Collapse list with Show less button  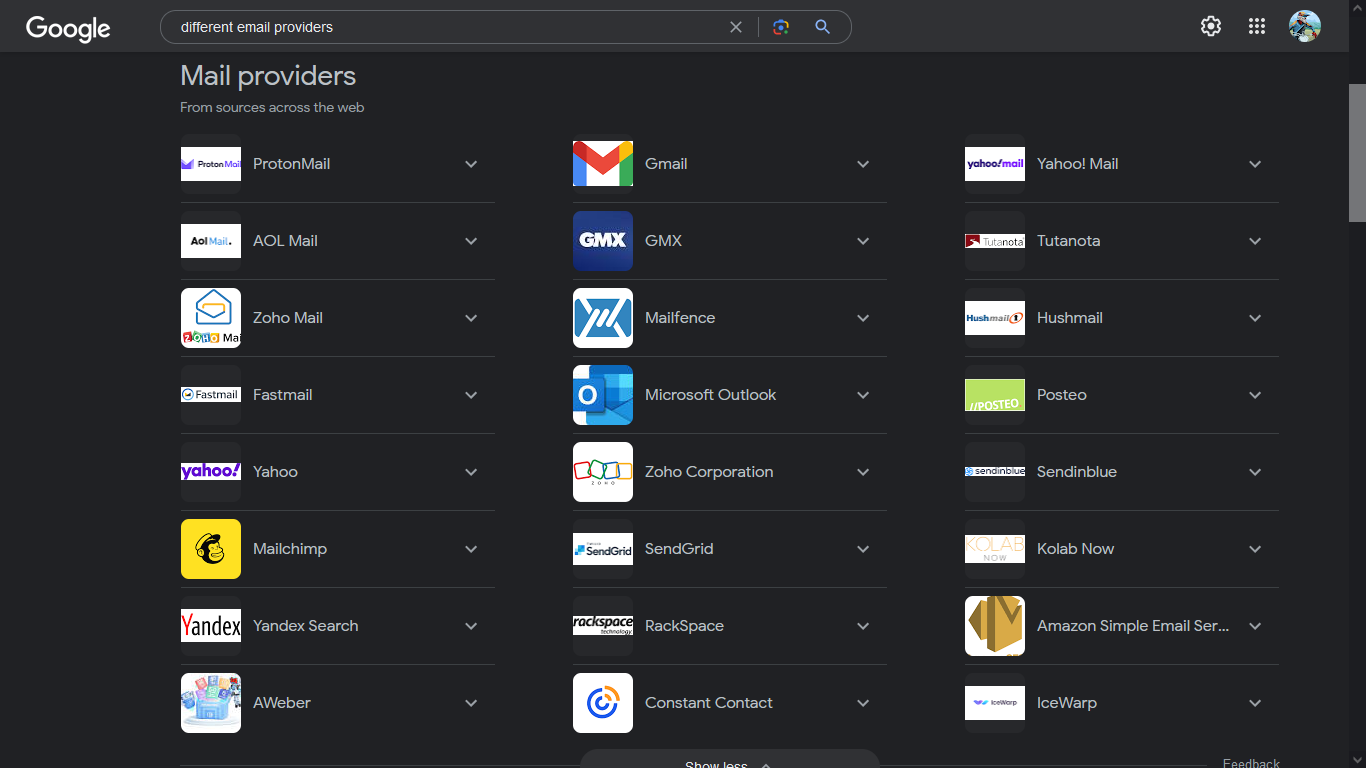tap(729, 760)
